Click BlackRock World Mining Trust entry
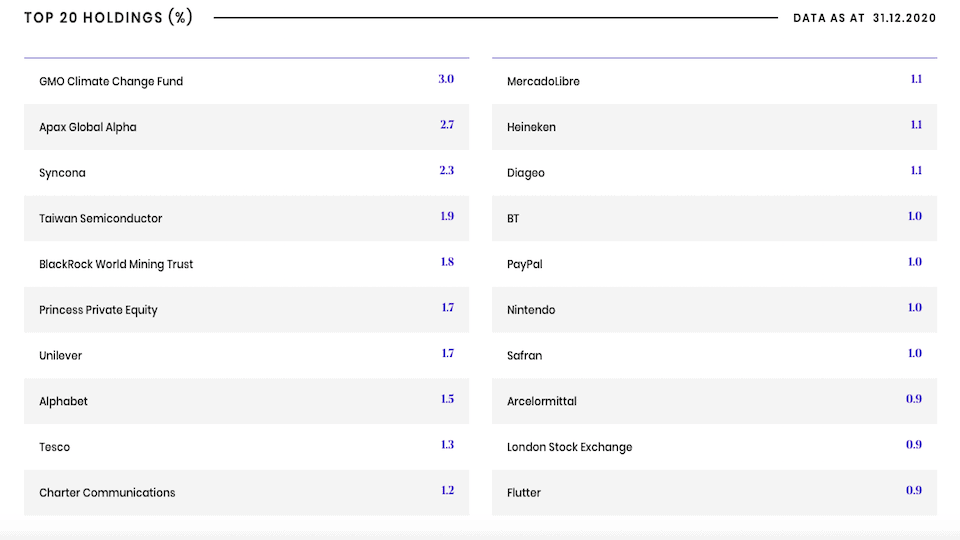This screenshot has width=960, height=540. click(x=116, y=265)
